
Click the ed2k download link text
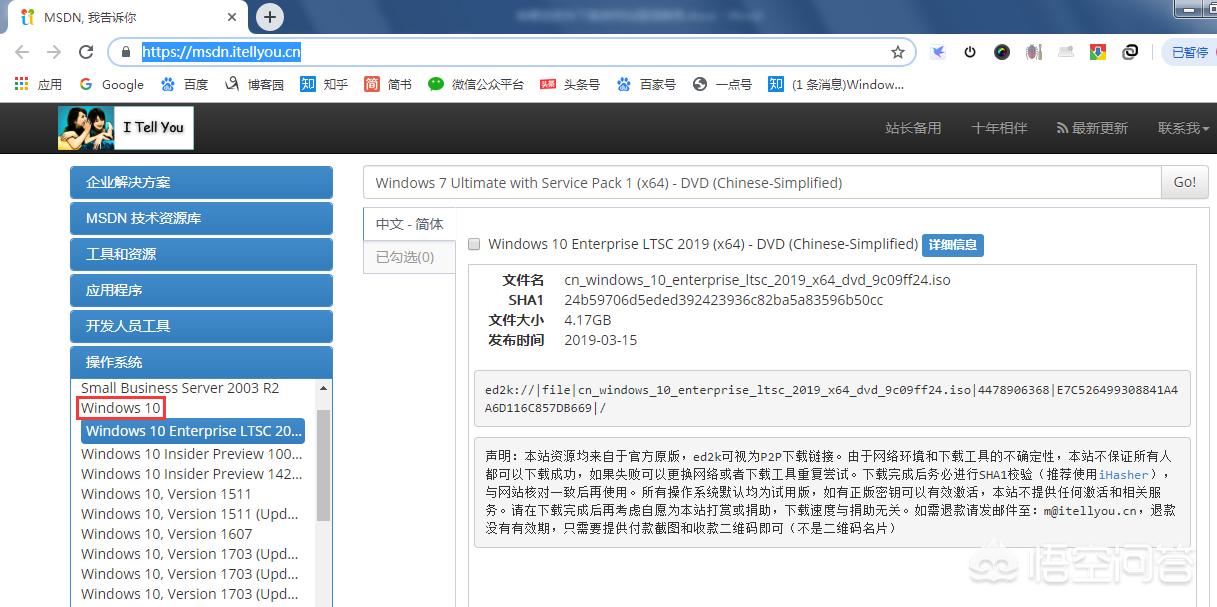pyautogui.click(x=832, y=398)
